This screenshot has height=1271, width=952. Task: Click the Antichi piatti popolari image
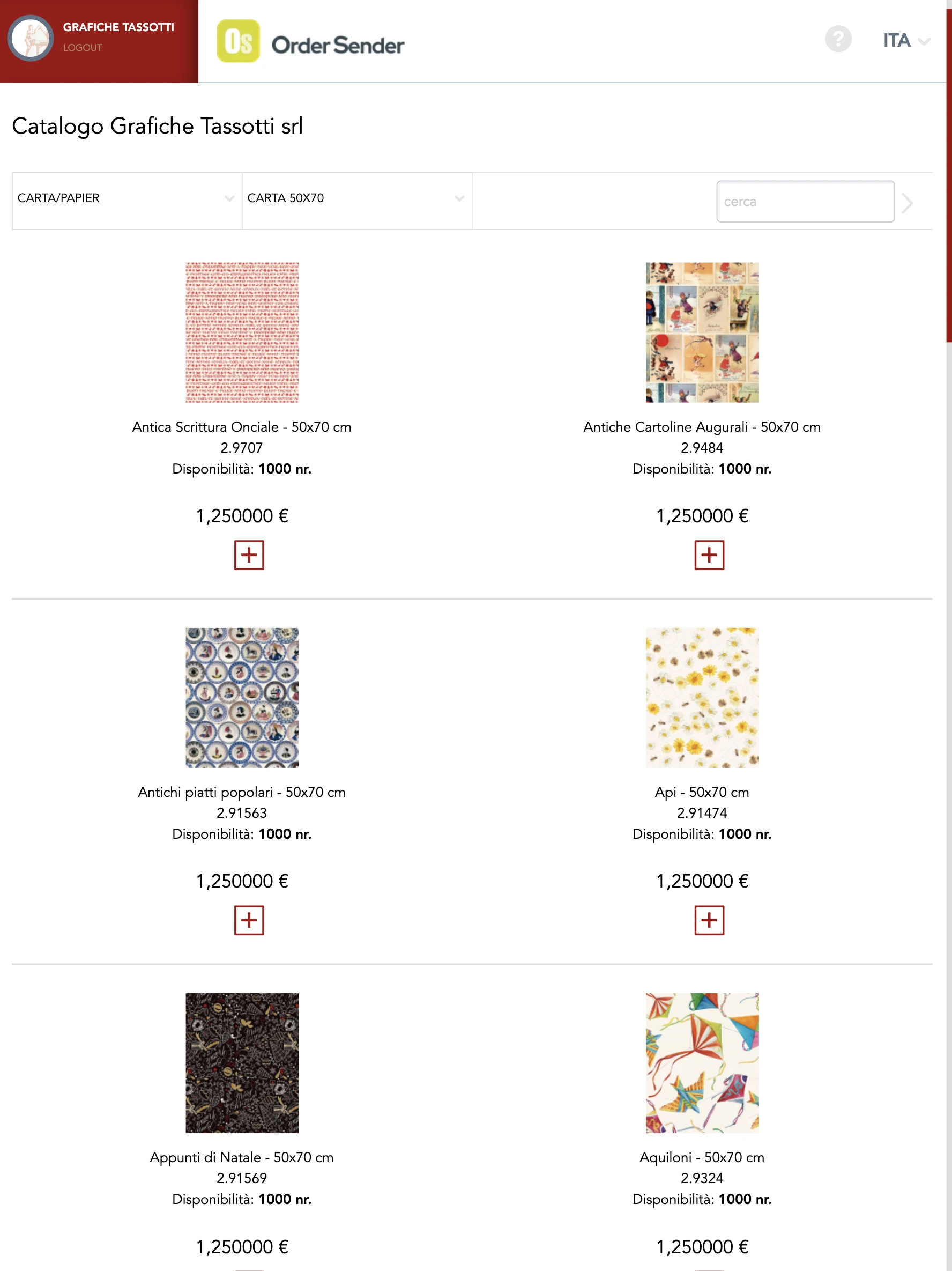pos(241,697)
